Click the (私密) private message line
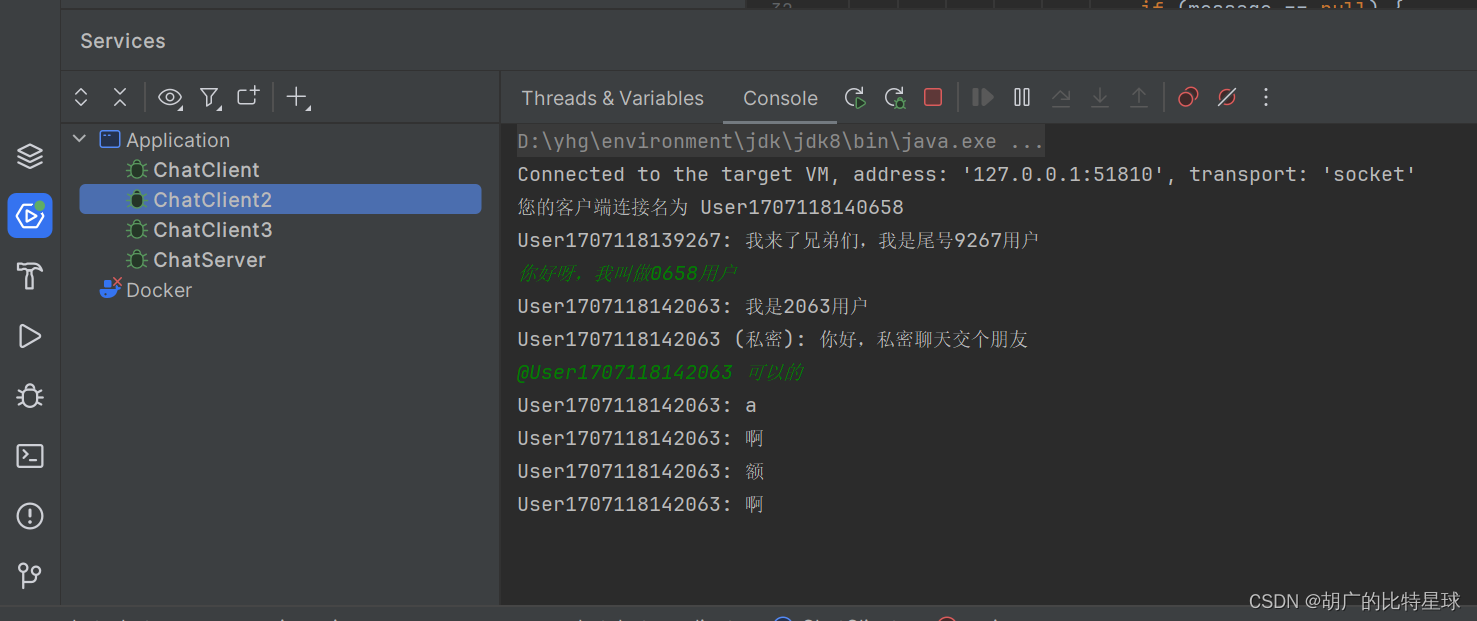Screen dimensions: 1477x621 (x=772, y=339)
